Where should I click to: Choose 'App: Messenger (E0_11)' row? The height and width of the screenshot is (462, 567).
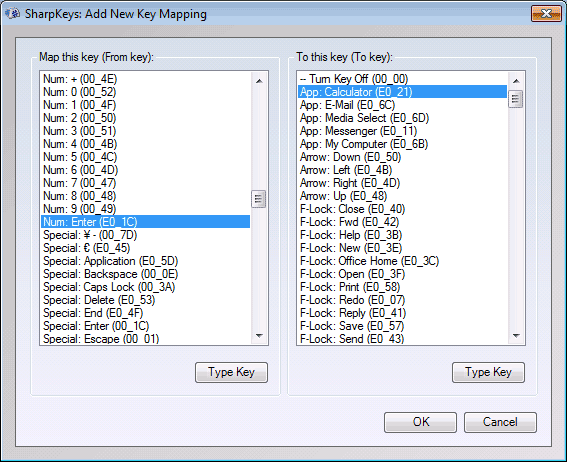[x=402, y=131]
